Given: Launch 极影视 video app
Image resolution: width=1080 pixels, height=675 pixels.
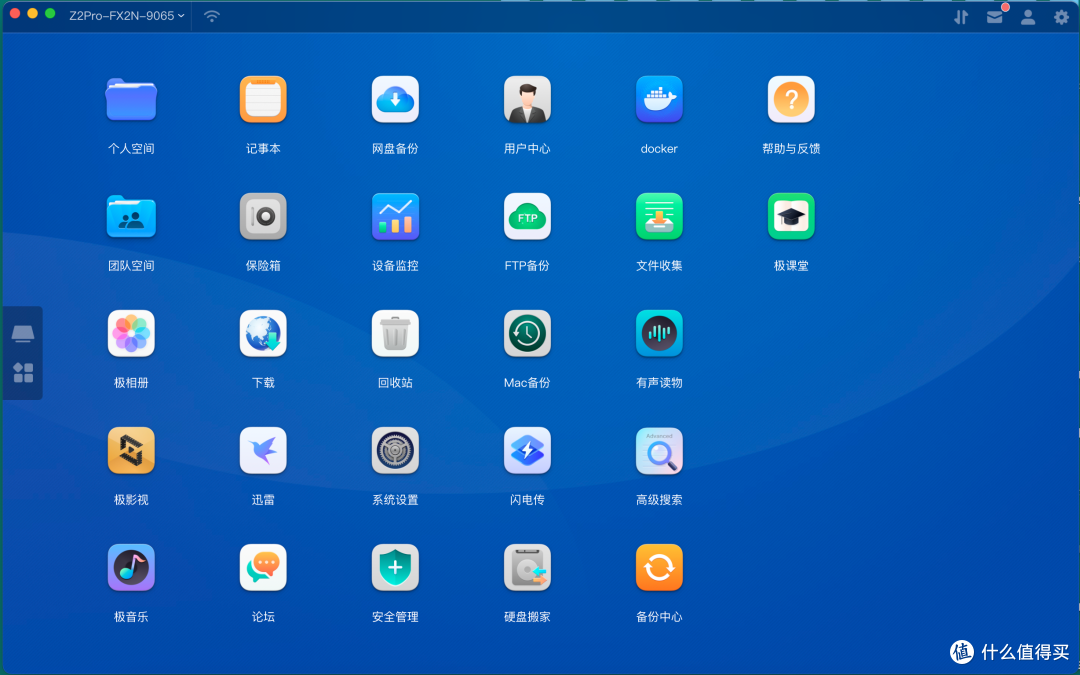Looking at the screenshot, I should pyautogui.click(x=131, y=450).
